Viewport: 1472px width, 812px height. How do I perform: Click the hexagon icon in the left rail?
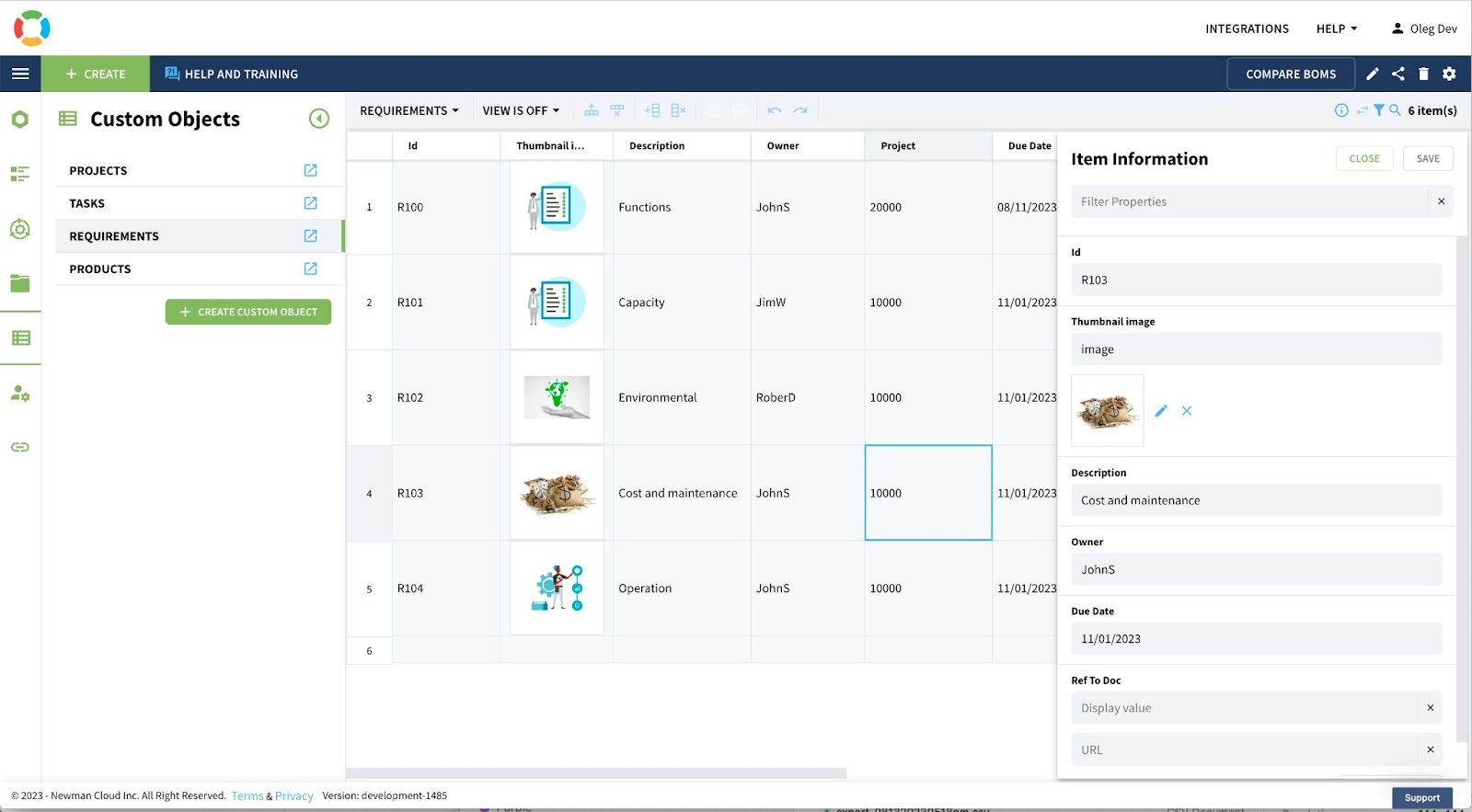point(20,120)
